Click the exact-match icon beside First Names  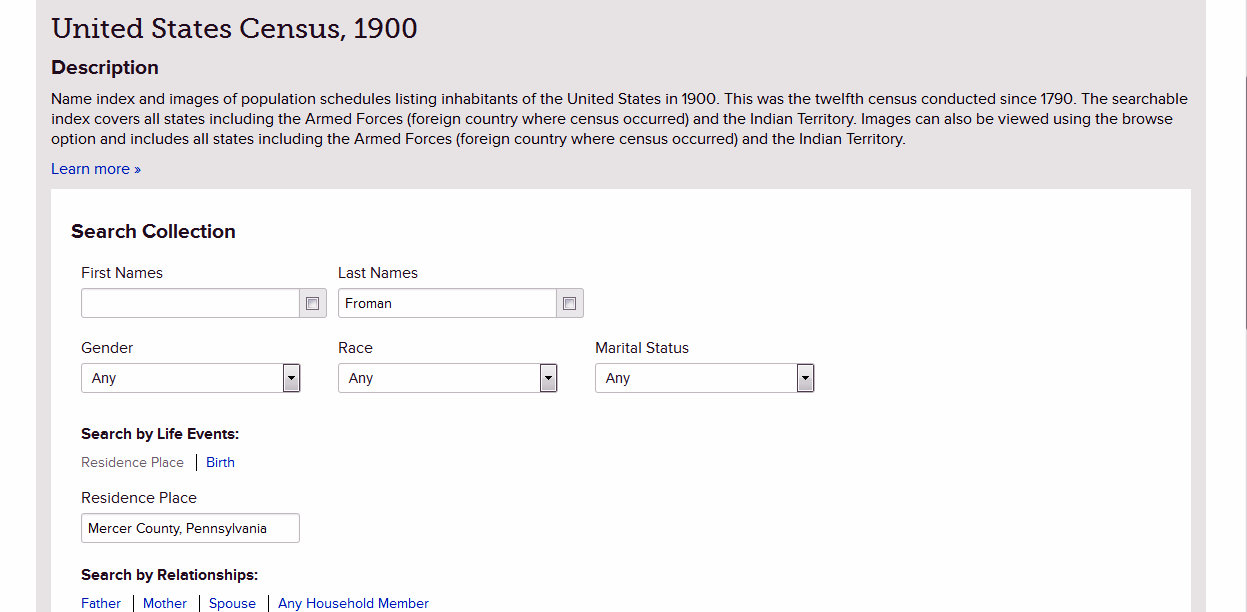click(312, 303)
